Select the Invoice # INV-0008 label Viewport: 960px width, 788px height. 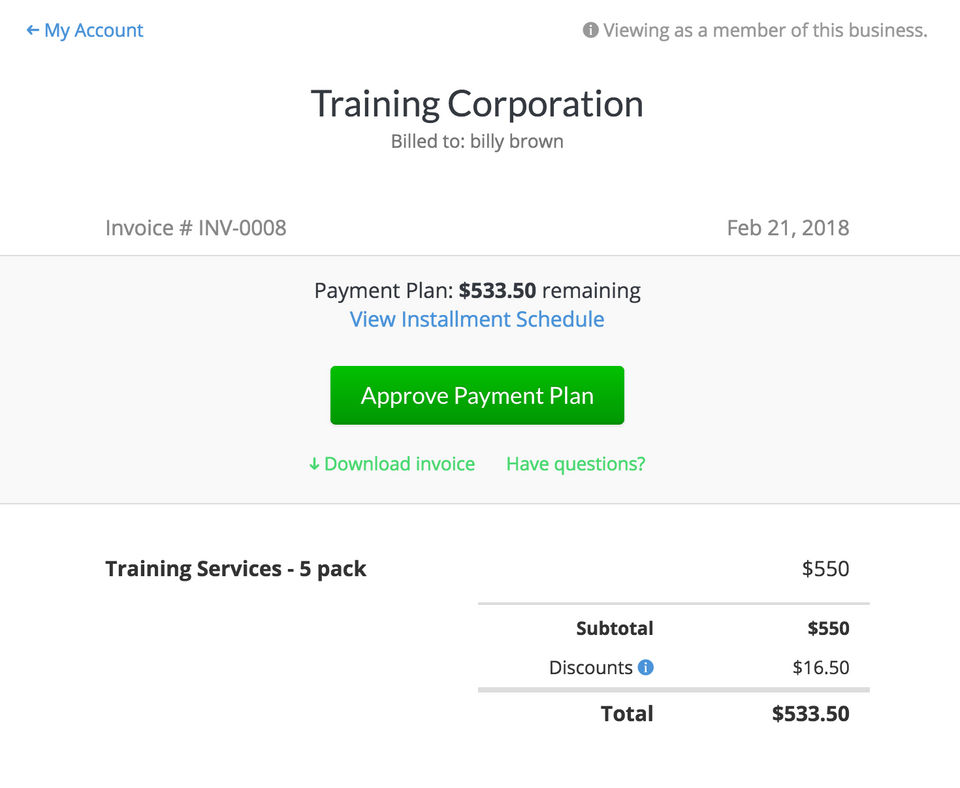[x=196, y=228]
